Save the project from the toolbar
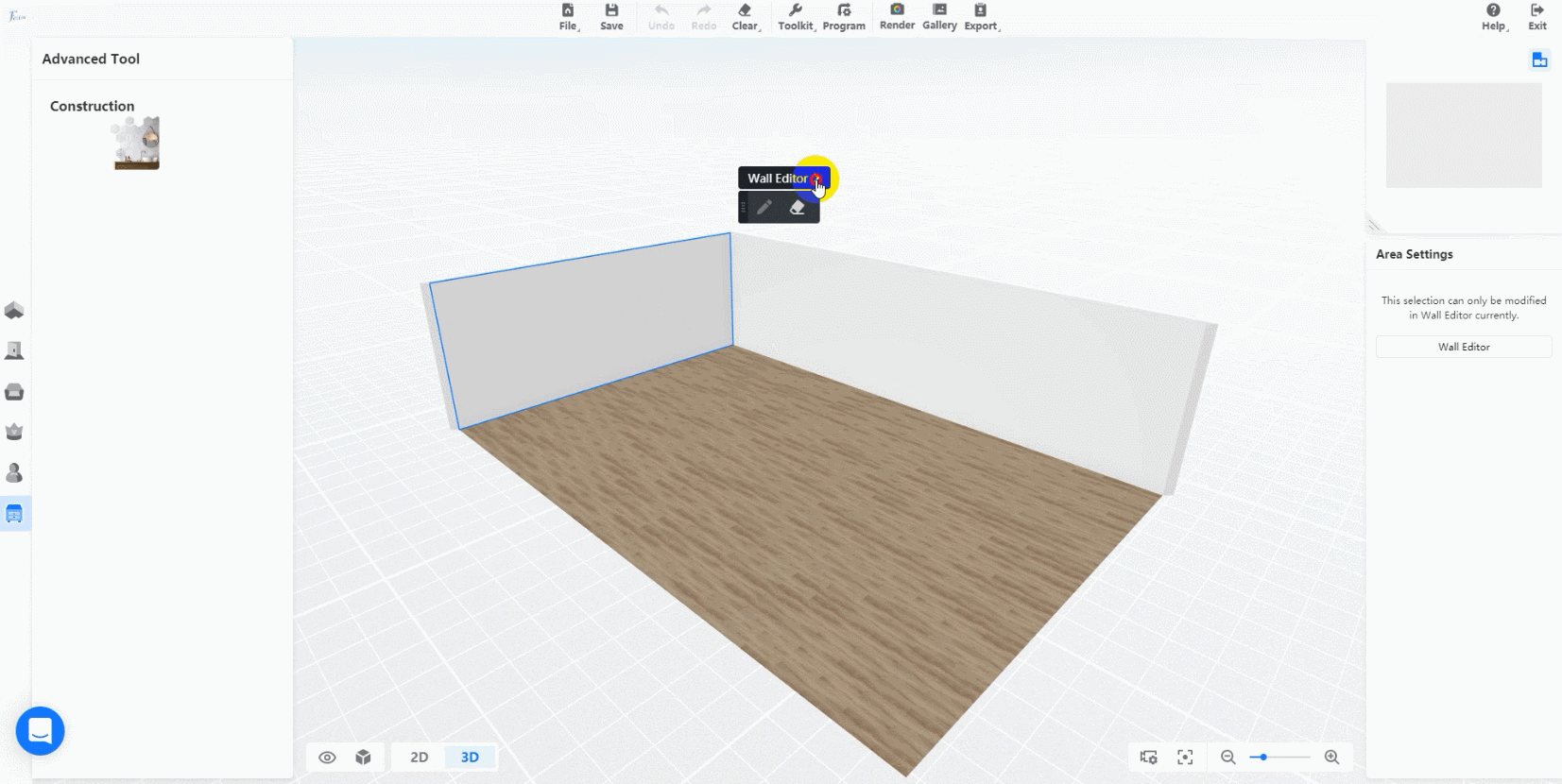This screenshot has width=1562, height=784. coord(611,17)
